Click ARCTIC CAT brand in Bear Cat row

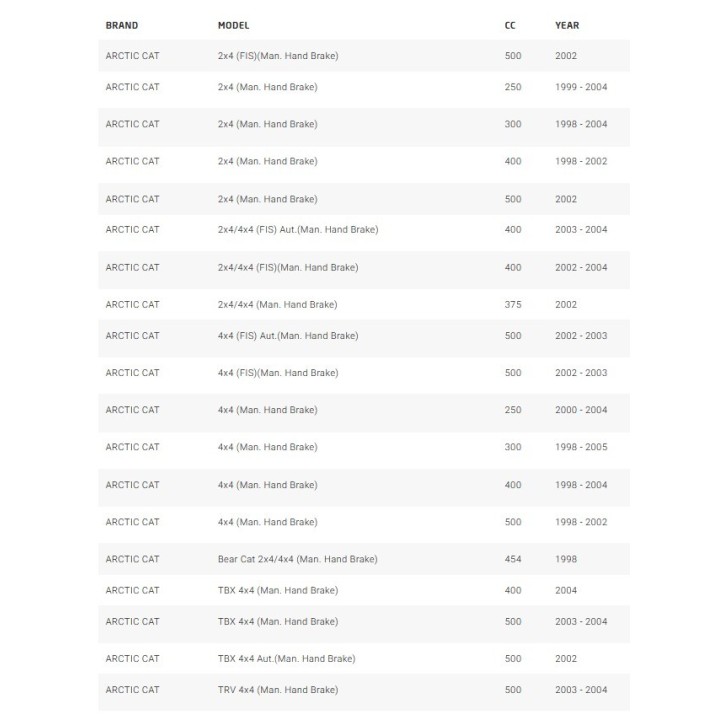point(132,559)
